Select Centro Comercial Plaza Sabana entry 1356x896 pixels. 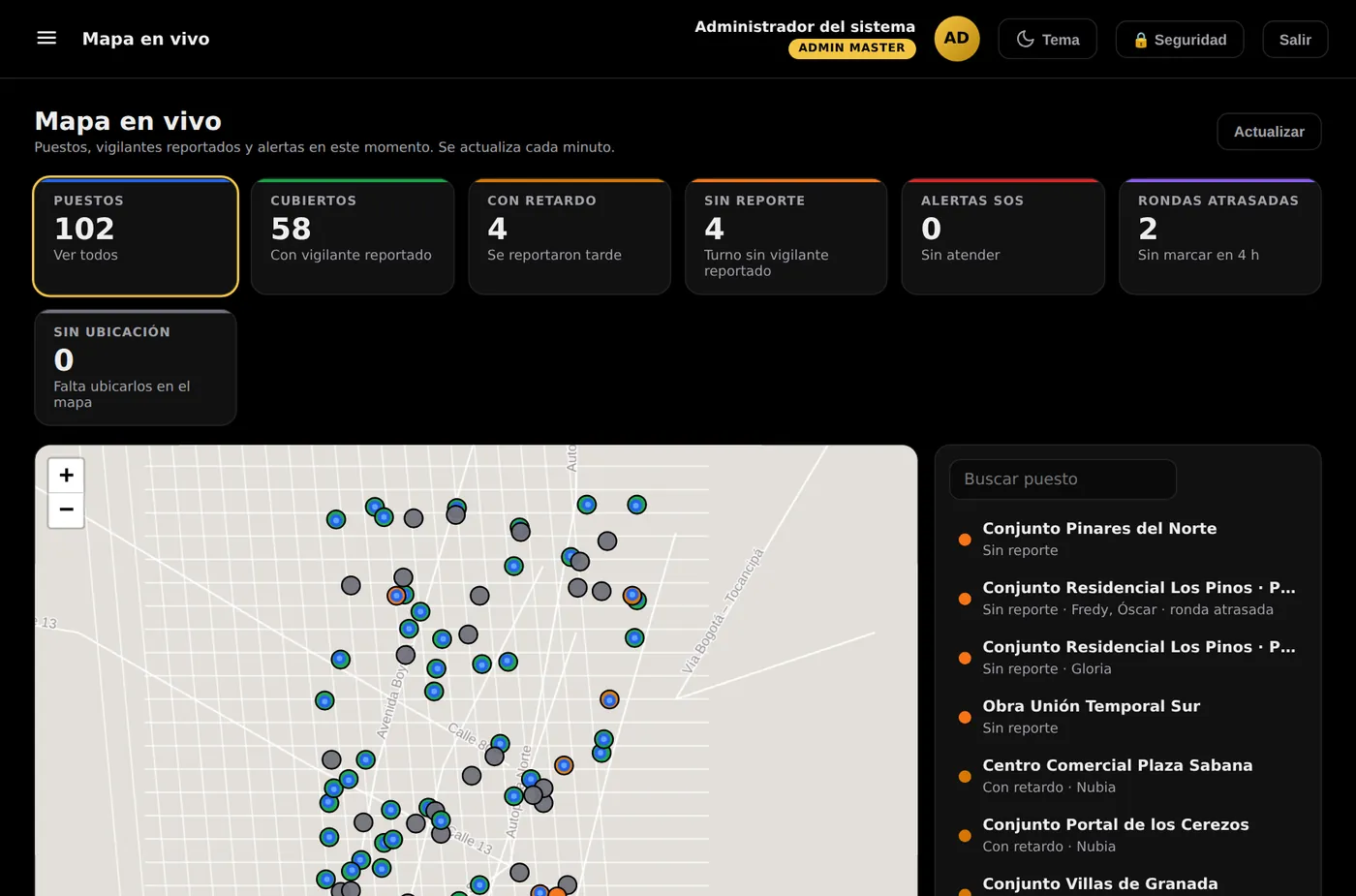[x=1127, y=775]
